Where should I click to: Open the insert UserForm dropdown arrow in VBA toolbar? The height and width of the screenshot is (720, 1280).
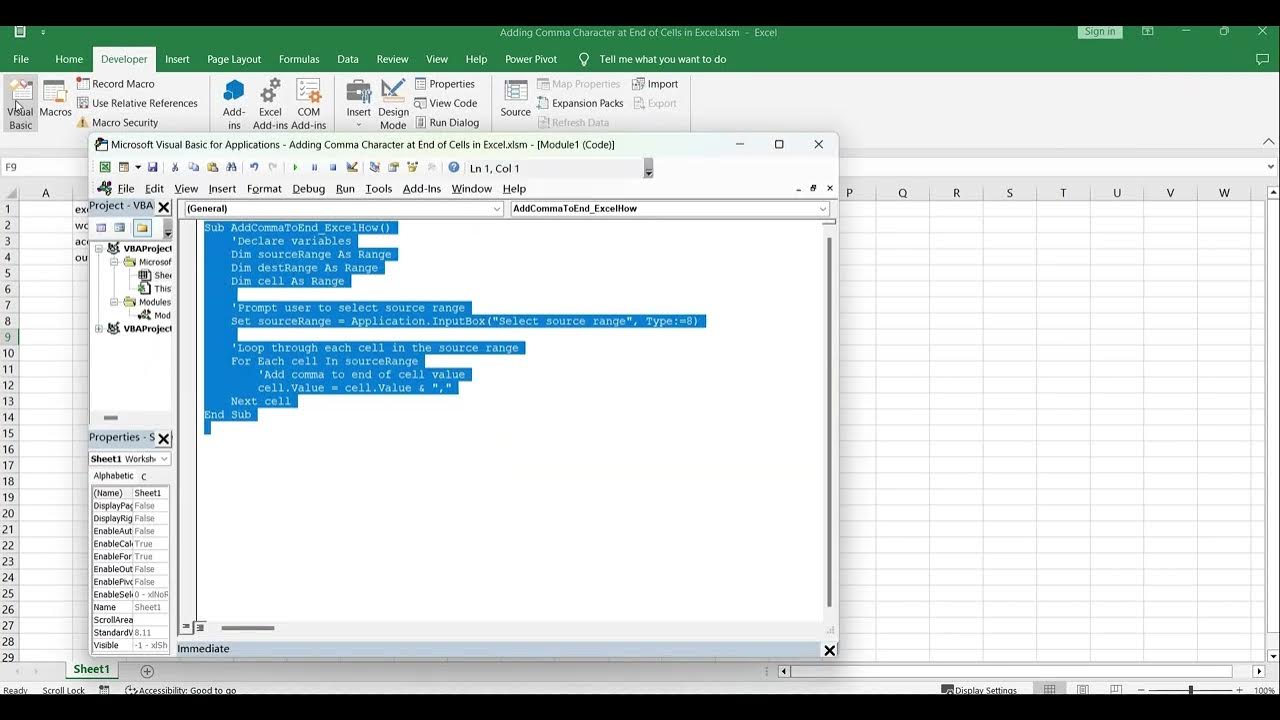coord(138,167)
